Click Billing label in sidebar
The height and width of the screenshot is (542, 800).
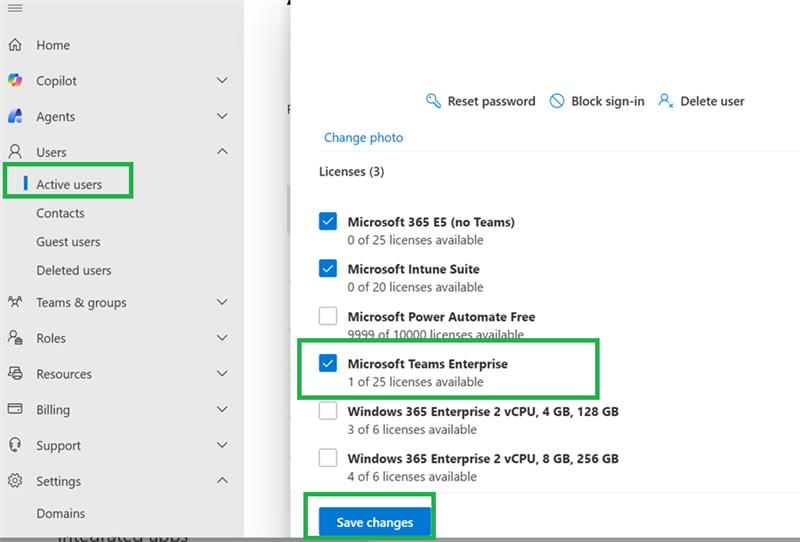pyautogui.click(x=53, y=409)
